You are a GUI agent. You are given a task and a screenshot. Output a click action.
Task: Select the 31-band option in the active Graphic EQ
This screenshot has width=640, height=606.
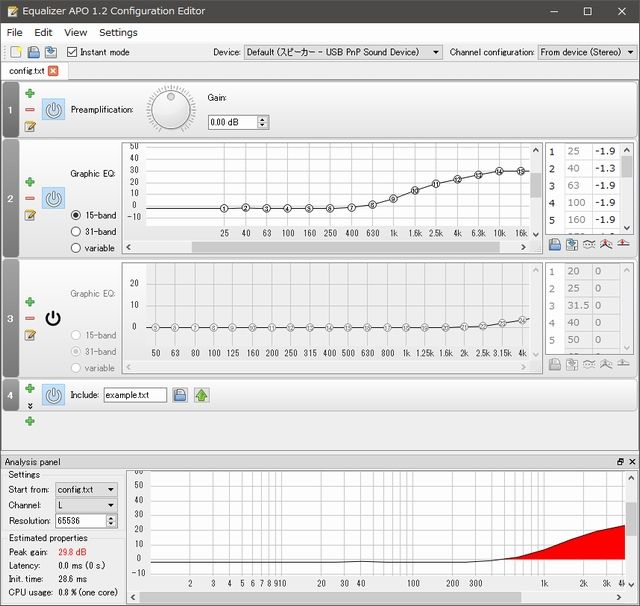pyautogui.click(x=76, y=231)
